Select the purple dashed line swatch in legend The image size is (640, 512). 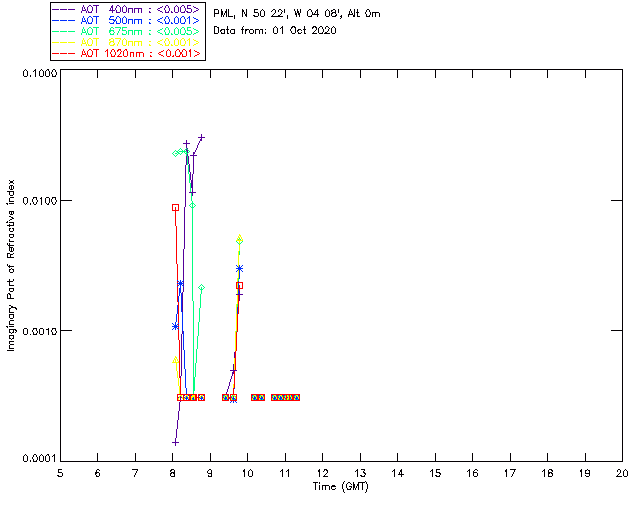click(x=64, y=9)
